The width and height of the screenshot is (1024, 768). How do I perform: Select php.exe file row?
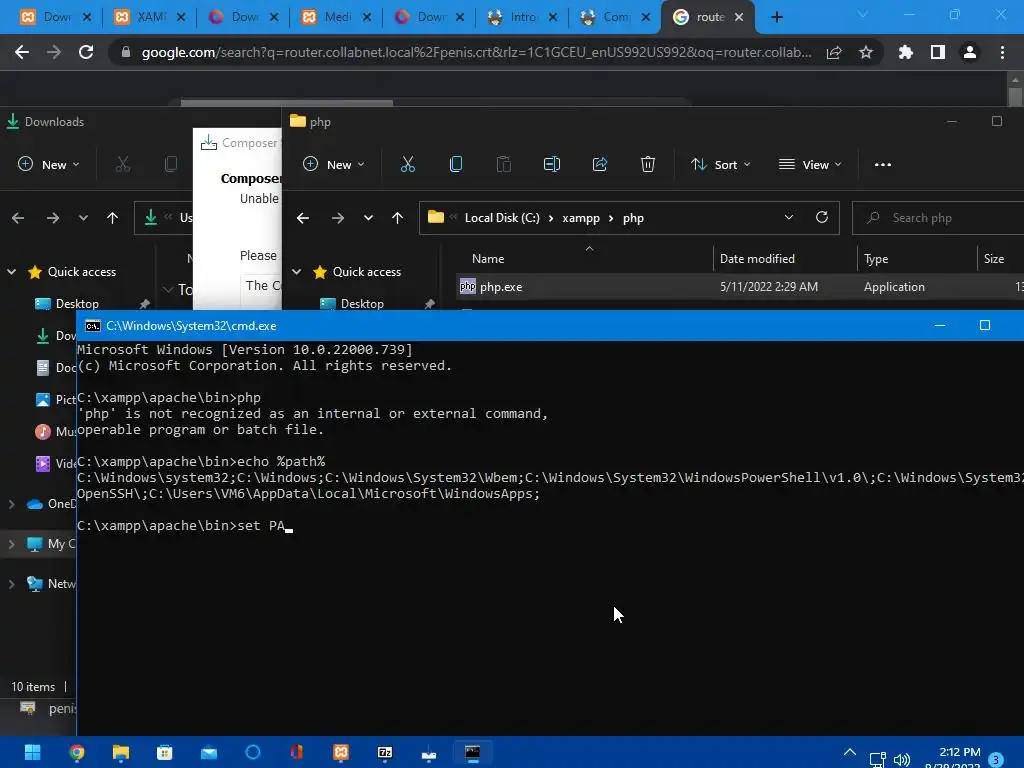(740, 287)
